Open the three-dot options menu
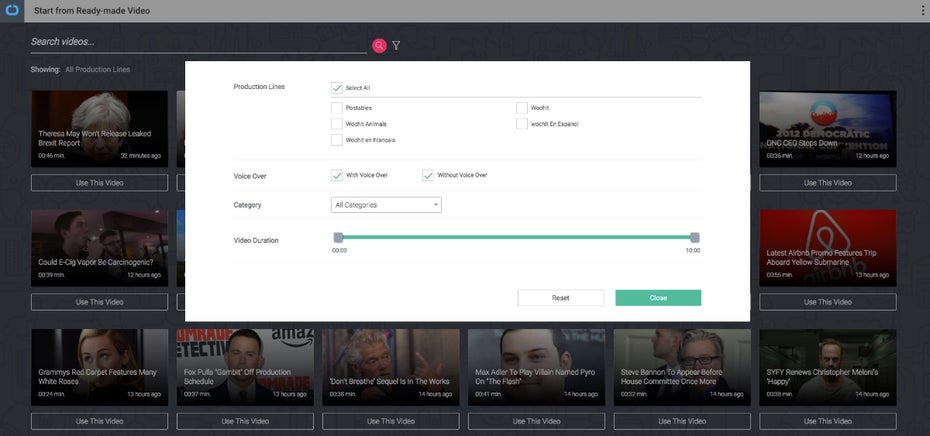 (x=923, y=11)
